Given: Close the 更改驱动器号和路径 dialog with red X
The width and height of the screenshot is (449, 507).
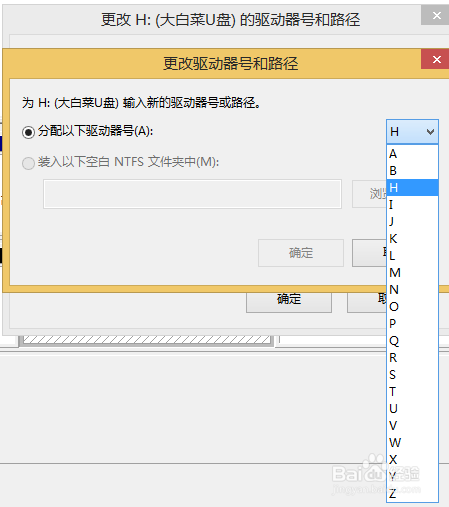Looking at the screenshot, I should point(436,59).
